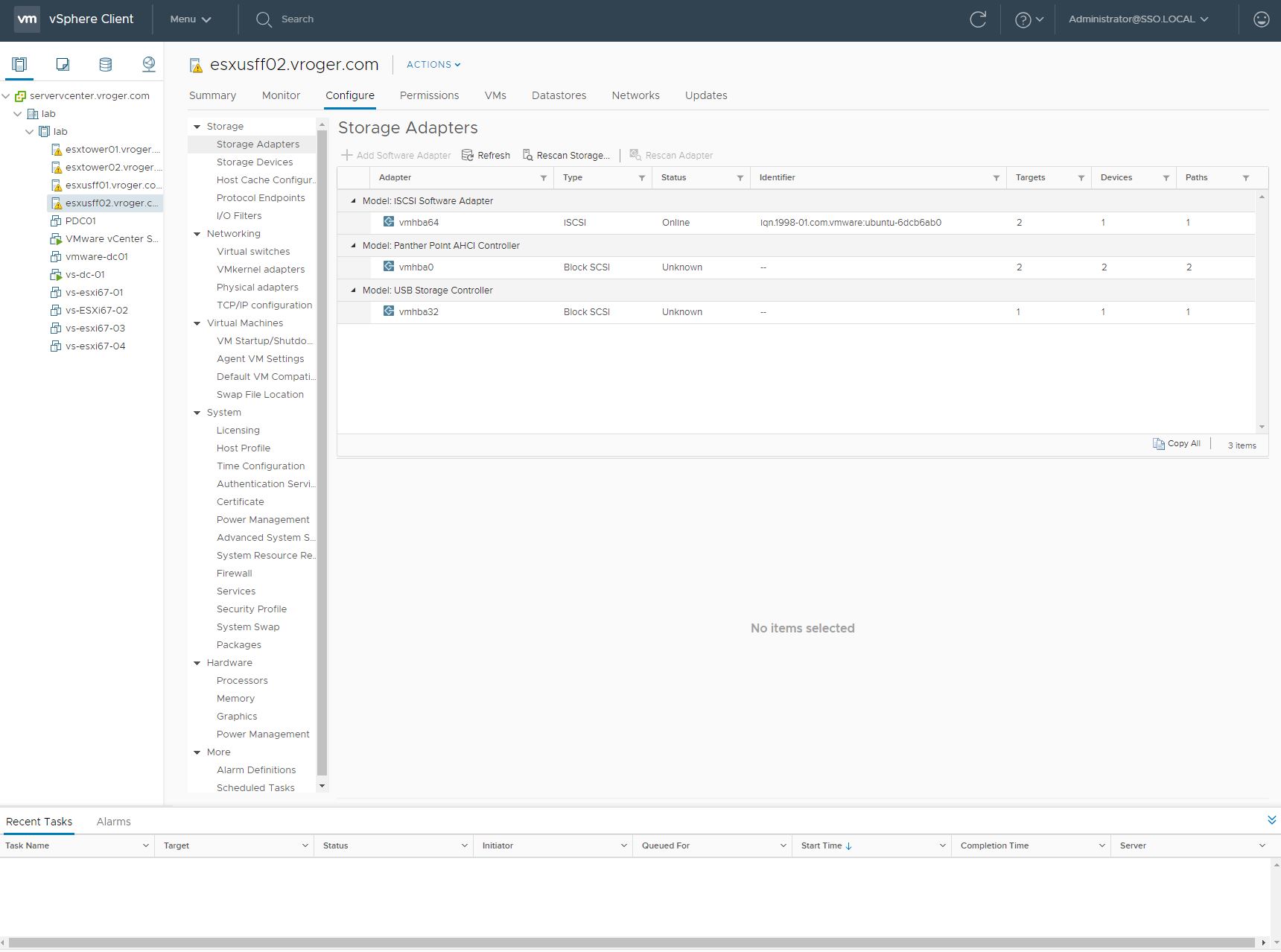Click the vmhba0 adapter icon

(389, 266)
